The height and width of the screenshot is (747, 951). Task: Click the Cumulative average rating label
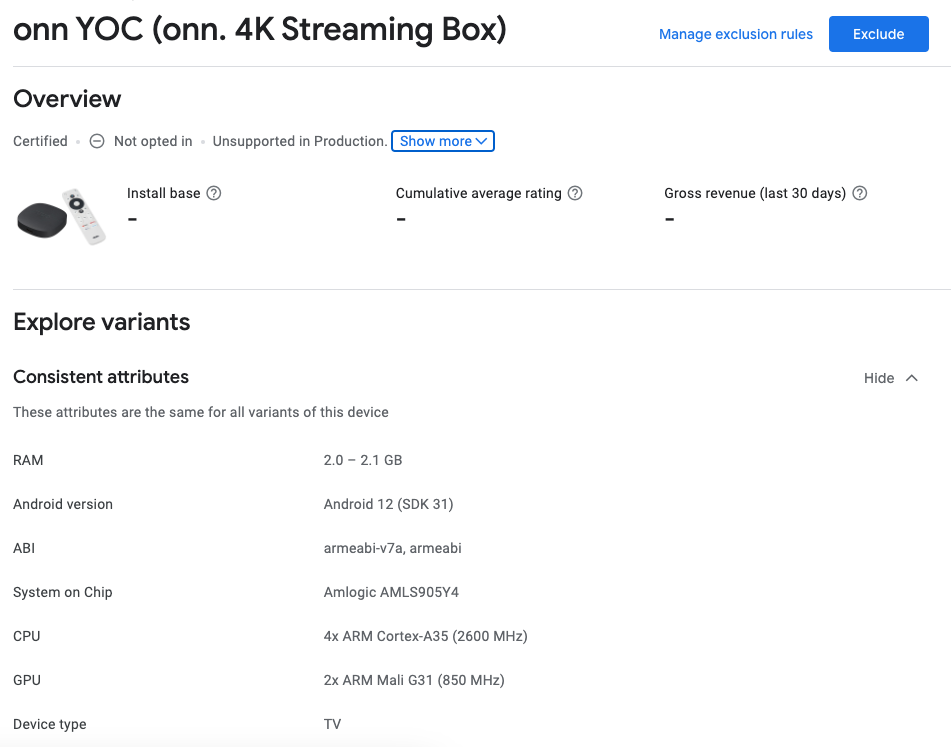pyautogui.click(x=479, y=193)
